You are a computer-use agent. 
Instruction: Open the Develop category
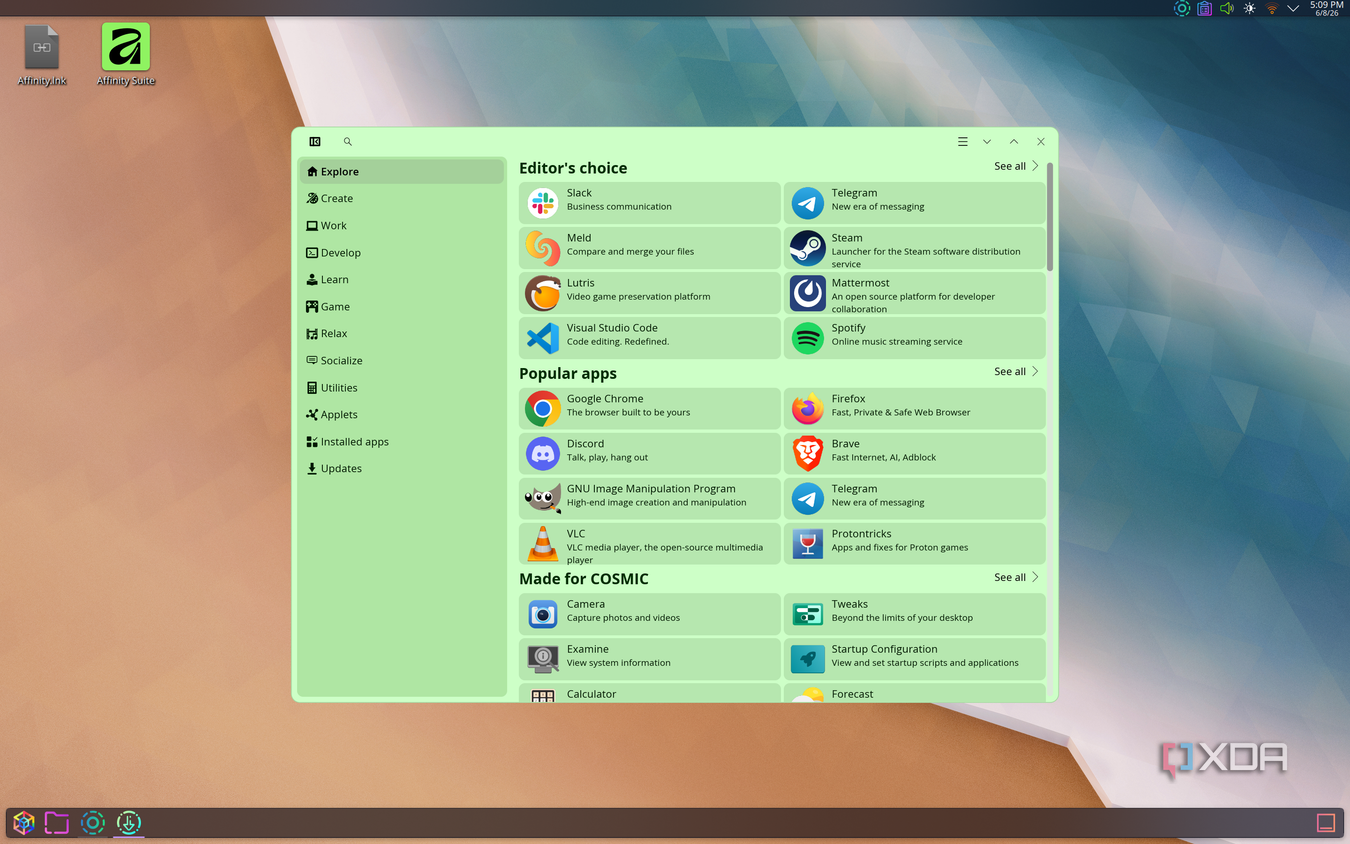pos(401,252)
